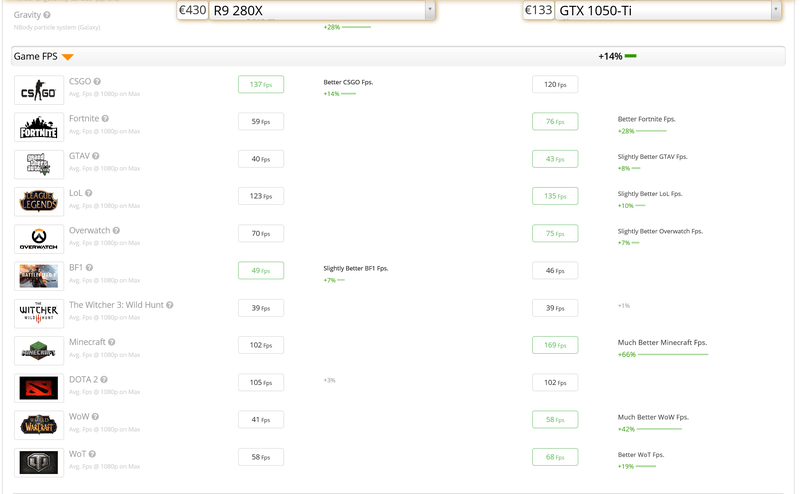Screen dimensions: 800x494
Task: Click help icon next to Fortnite
Action: [105, 118]
